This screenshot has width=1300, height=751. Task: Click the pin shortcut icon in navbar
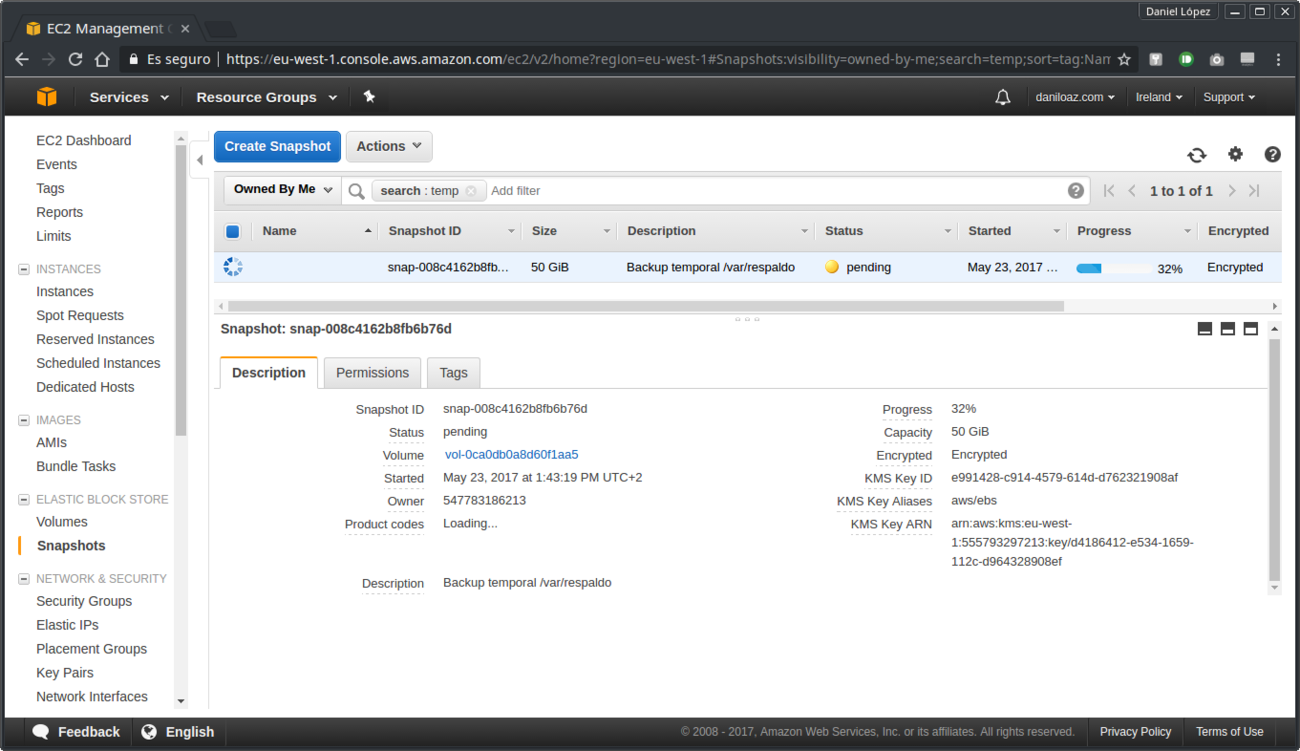(369, 97)
